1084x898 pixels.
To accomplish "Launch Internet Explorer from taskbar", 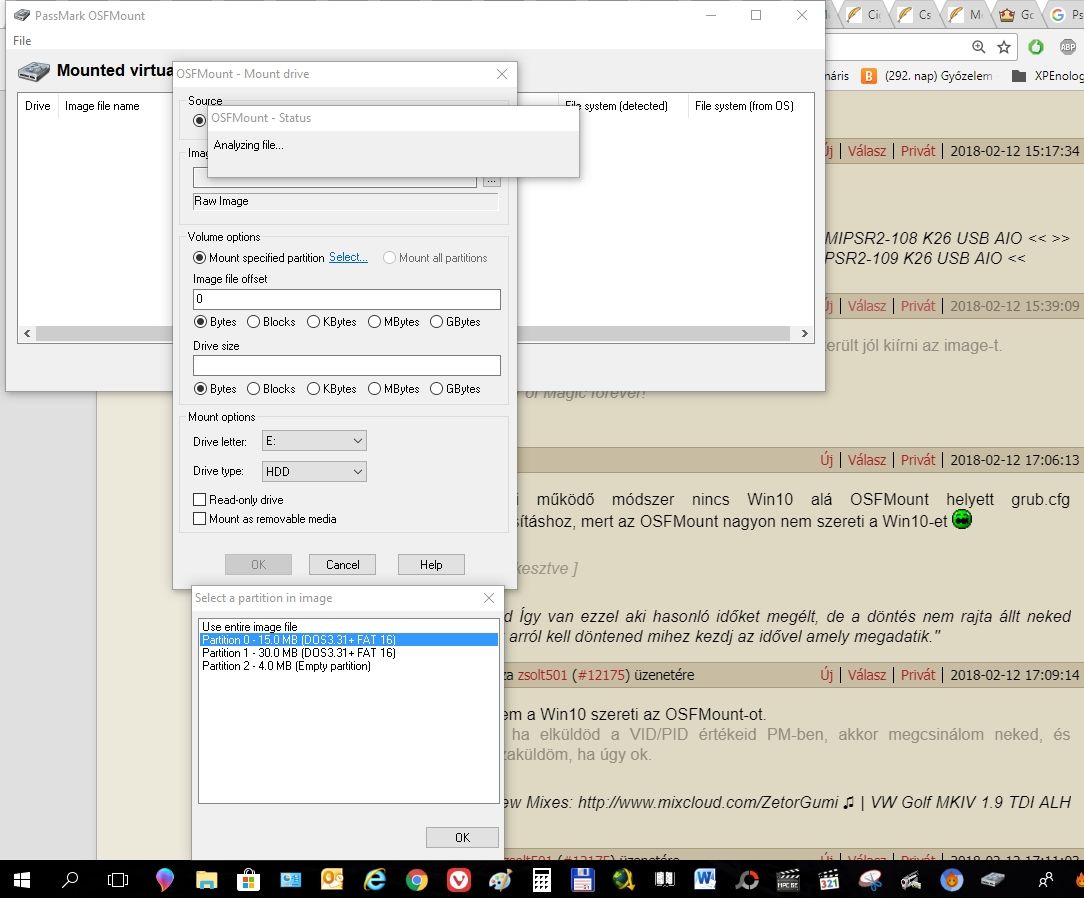I will [x=375, y=879].
